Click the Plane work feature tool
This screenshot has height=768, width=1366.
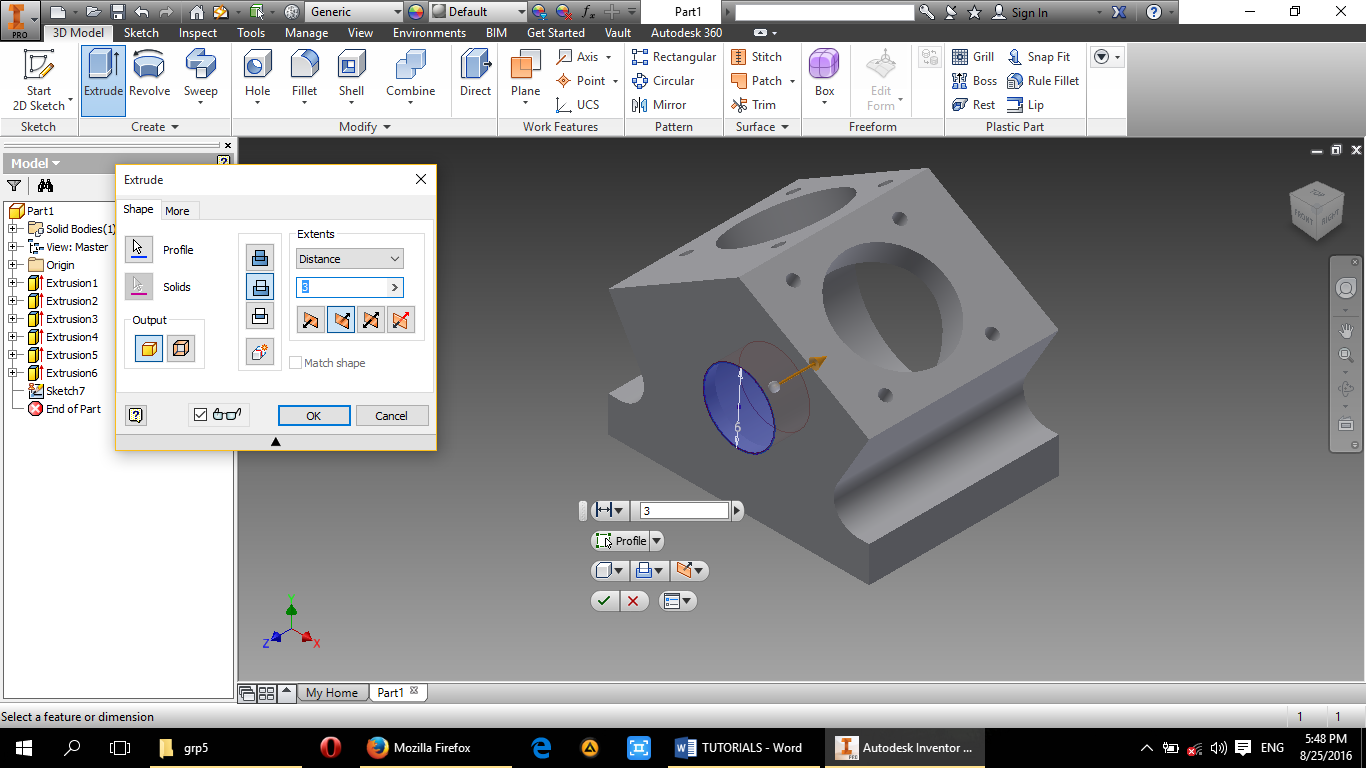pyautogui.click(x=525, y=80)
